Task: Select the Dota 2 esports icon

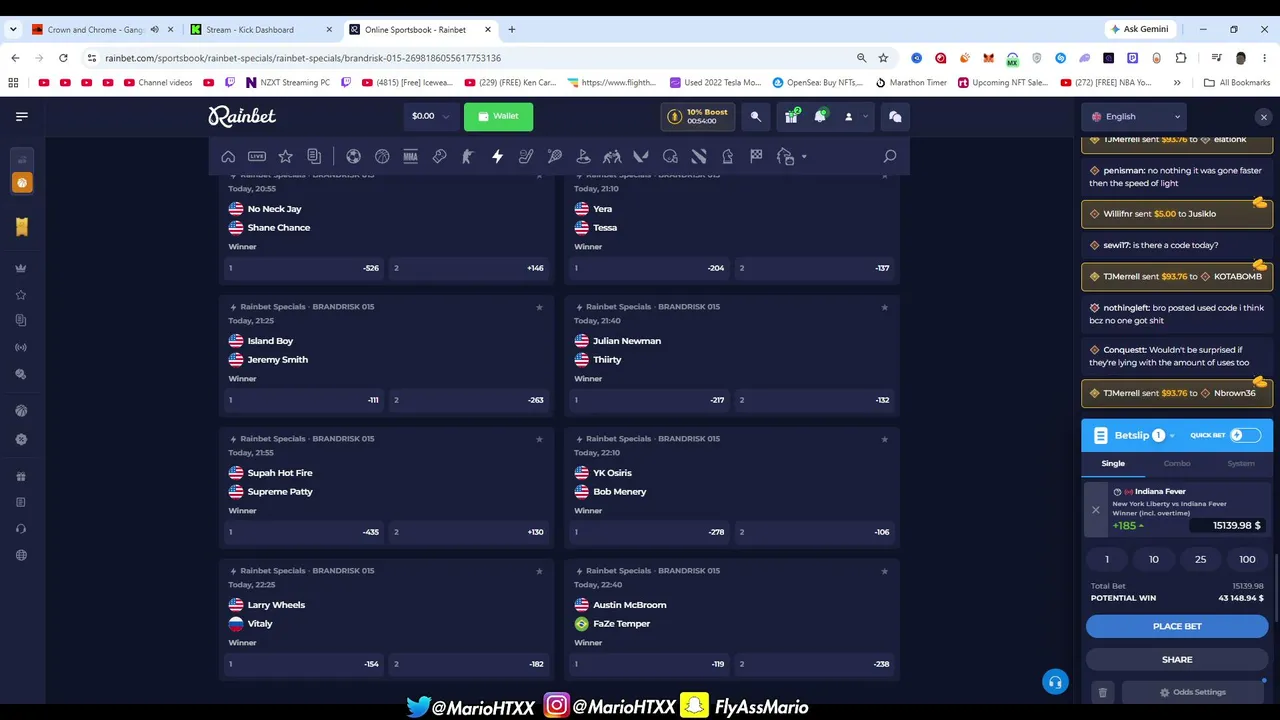Action: pos(699,156)
